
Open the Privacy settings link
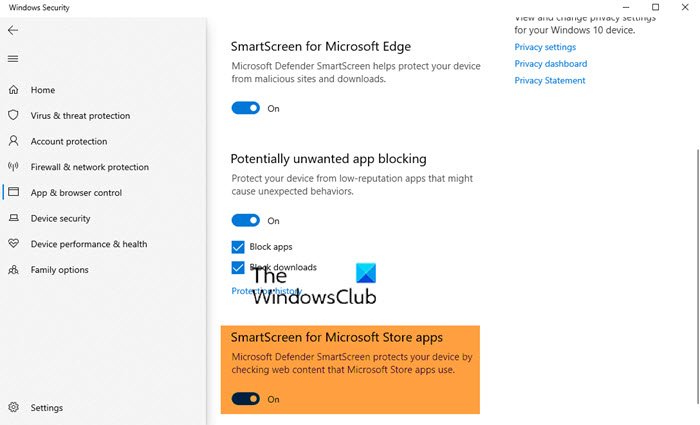545,47
